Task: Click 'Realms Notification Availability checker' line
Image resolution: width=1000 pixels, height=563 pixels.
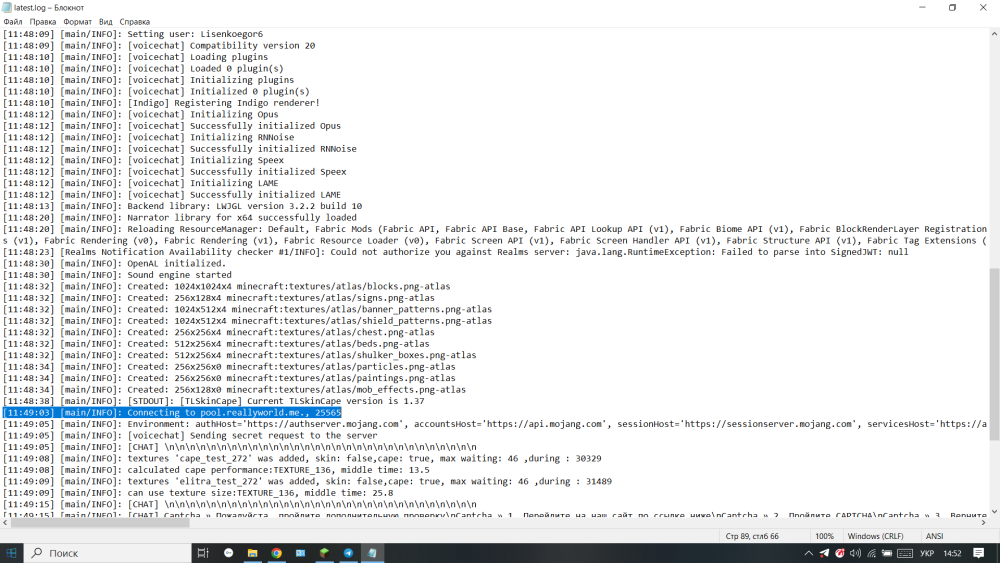Action: coord(455,252)
